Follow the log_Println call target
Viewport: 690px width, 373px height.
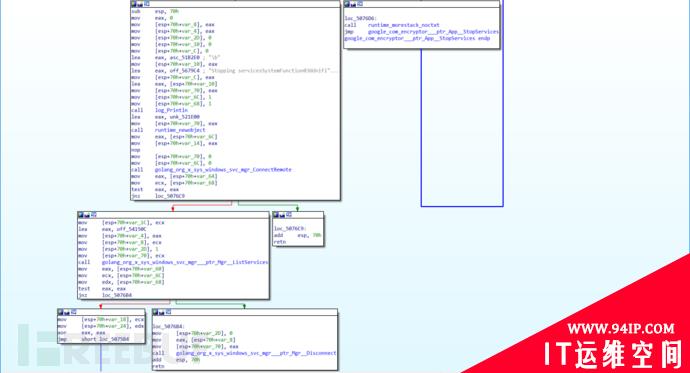171,110
